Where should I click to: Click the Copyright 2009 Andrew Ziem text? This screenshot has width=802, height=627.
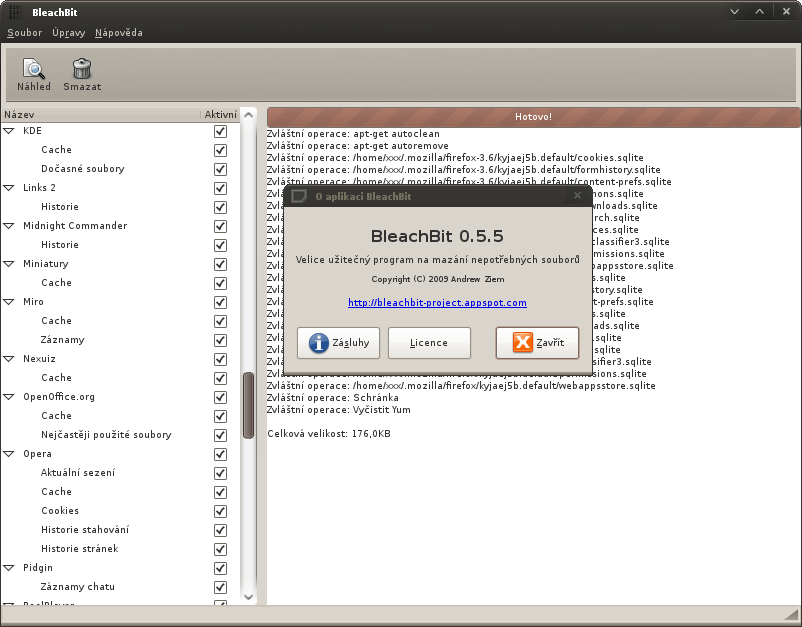(x=438, y=279)
